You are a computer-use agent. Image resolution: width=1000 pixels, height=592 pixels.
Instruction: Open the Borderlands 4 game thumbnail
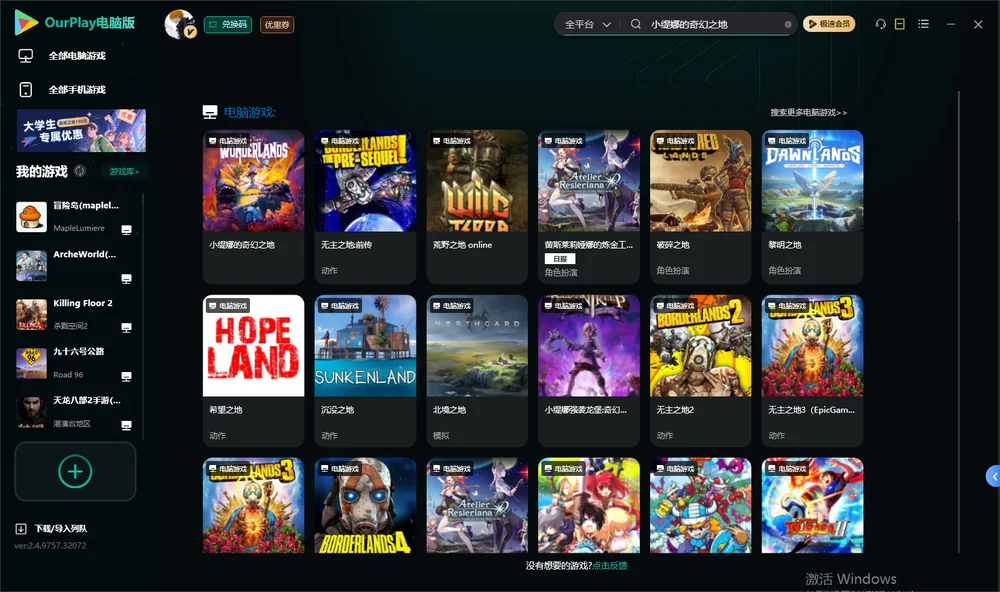pyautogui.click(x=365, y=505)
